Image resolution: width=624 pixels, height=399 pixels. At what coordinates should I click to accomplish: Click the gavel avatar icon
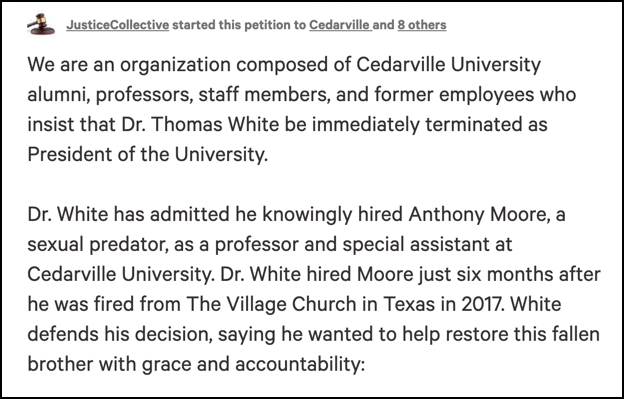click(x=41, y=24)
